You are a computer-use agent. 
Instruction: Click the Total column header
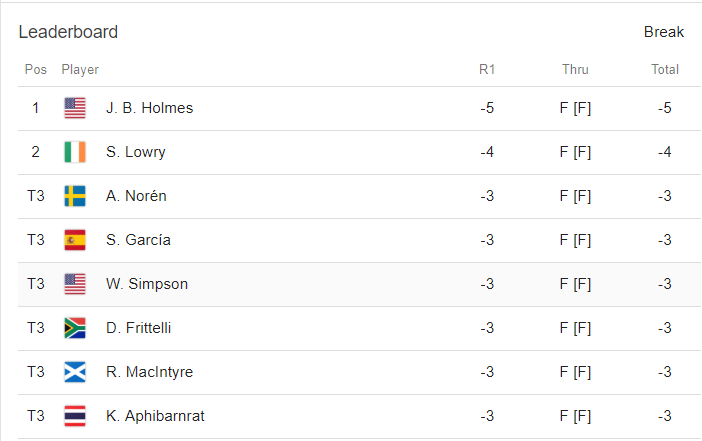point(665,70)
